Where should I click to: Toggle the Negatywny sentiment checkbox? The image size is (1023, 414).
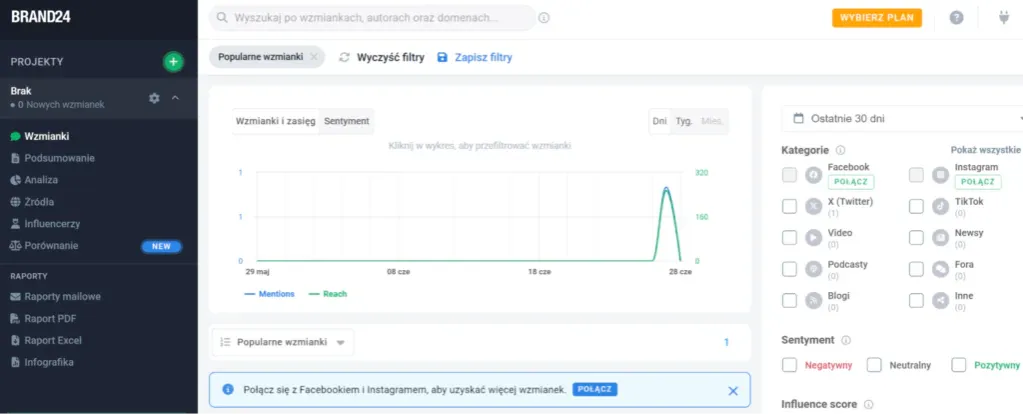point(789,365)
